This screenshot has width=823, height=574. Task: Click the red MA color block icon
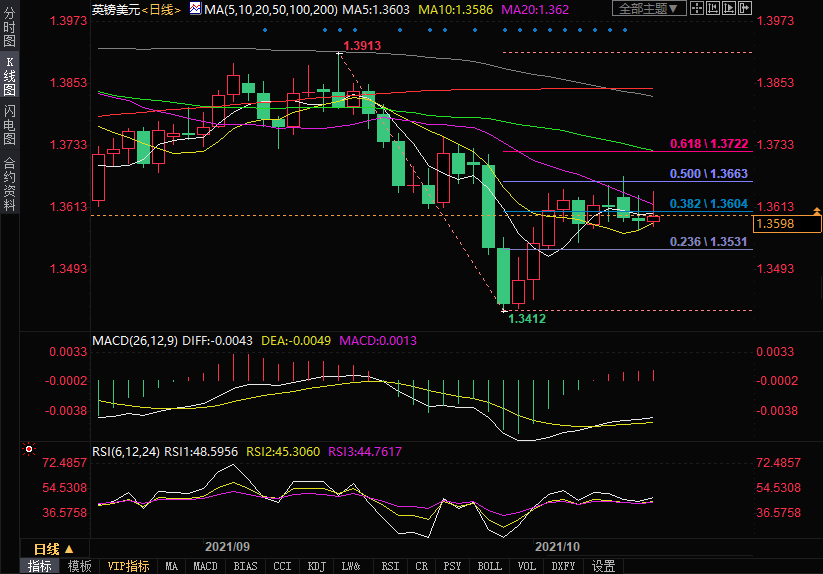(197, 9)
